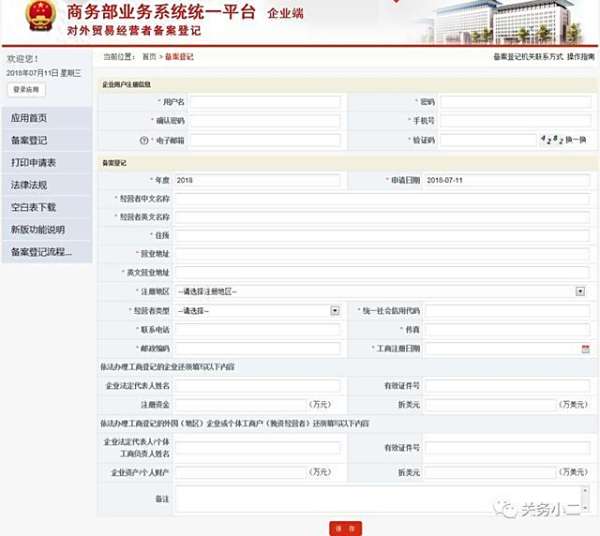The image size is (600, 536).
Task: Click the help icon beside 电子邮箱
Action: 144,140
